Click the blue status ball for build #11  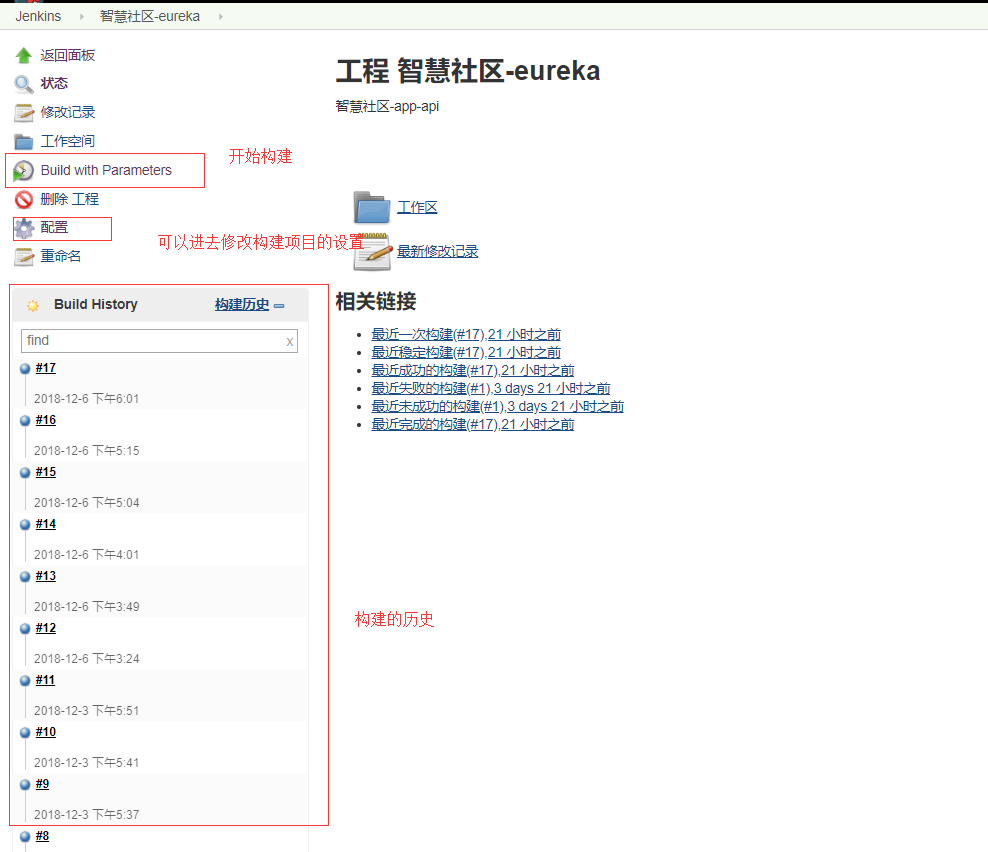point(25,681)
